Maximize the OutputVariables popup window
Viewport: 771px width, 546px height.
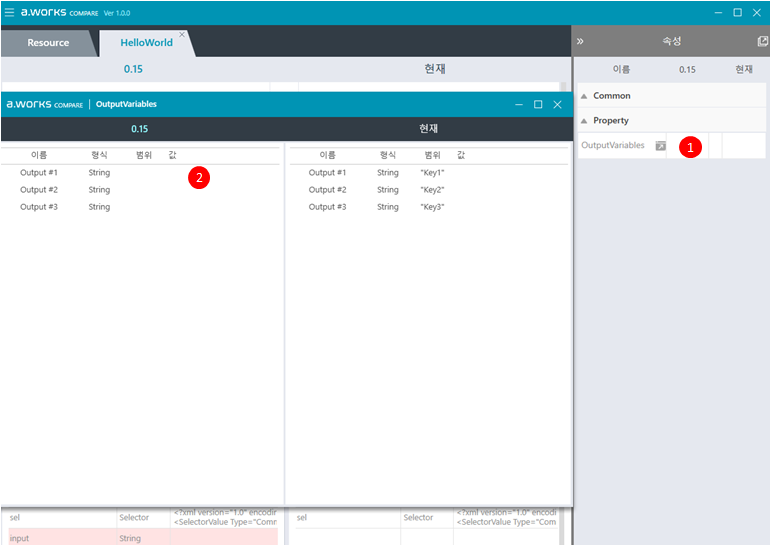coord(538,104)
